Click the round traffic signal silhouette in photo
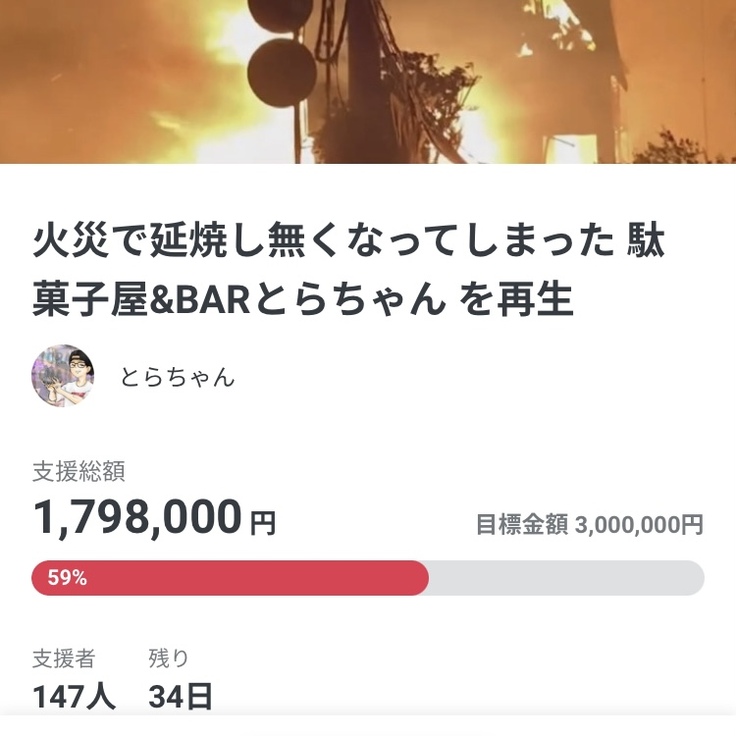The height and width of the screenshot is (736, 736). pyautogui.click(x=281, y=70)
